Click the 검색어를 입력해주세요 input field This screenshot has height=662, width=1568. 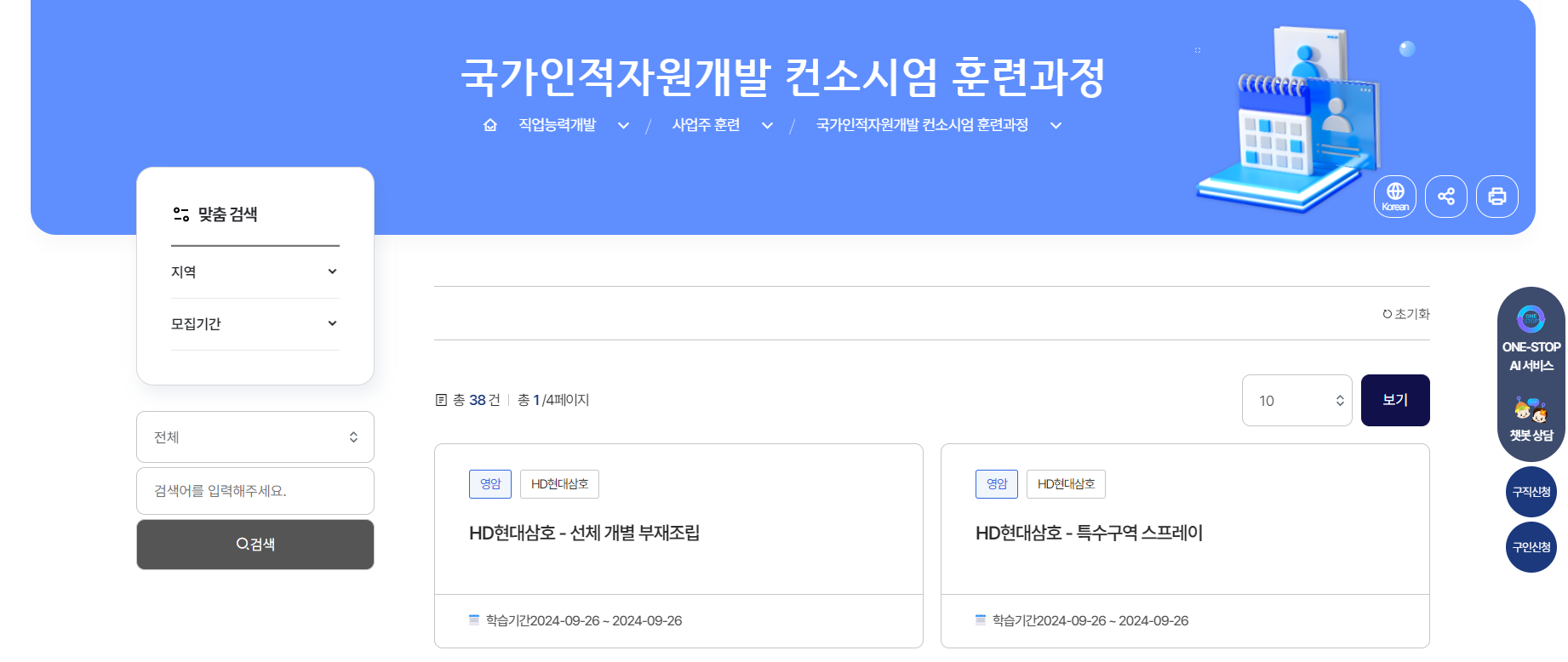tap(255, 491)
